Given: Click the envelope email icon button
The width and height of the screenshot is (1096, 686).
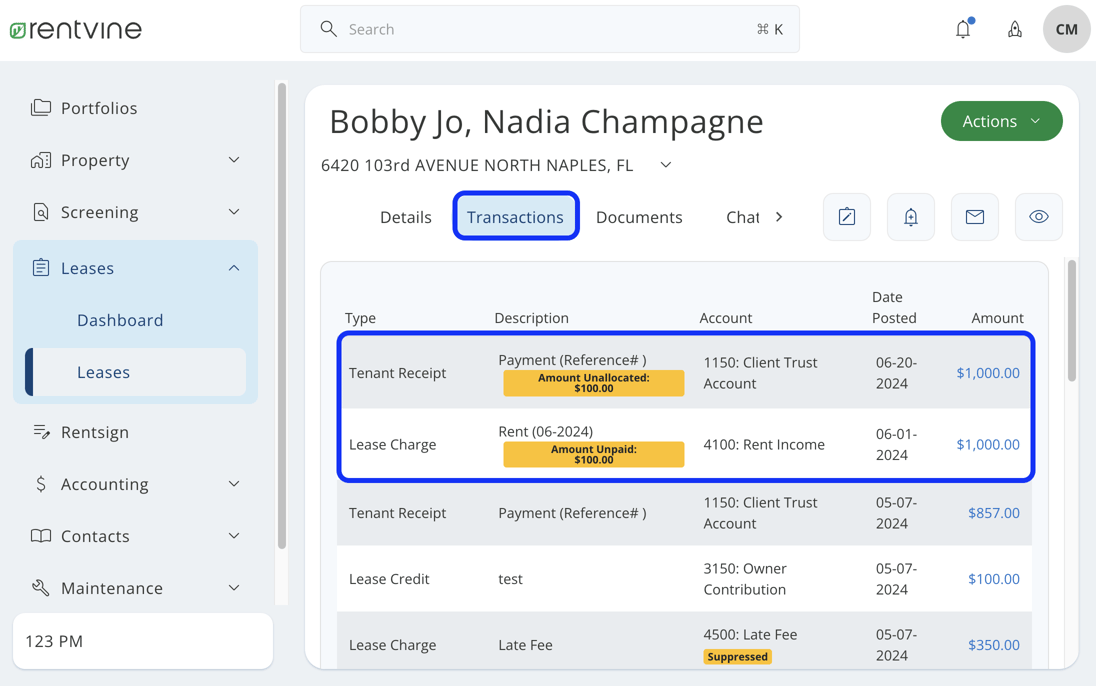Looking at the screenshot, I should point(975,217).
